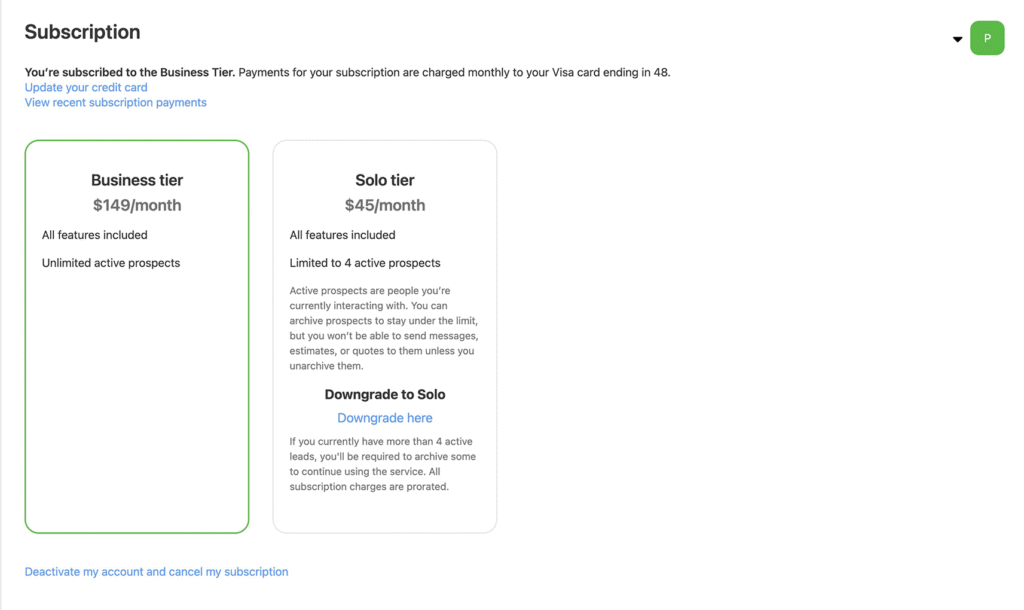Click the Limited to 4 active prospects text

tap(365, 263)
